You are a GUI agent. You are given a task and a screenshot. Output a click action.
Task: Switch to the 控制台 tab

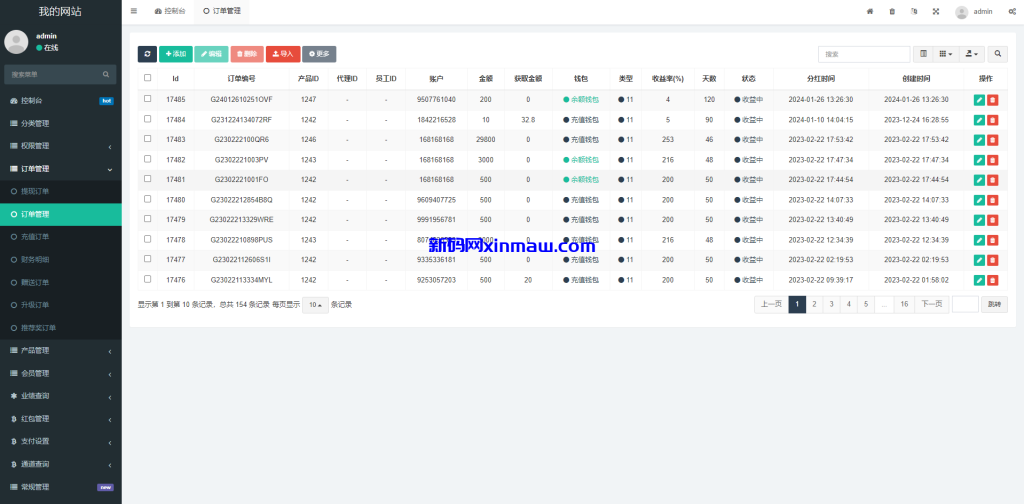point(170,11)
